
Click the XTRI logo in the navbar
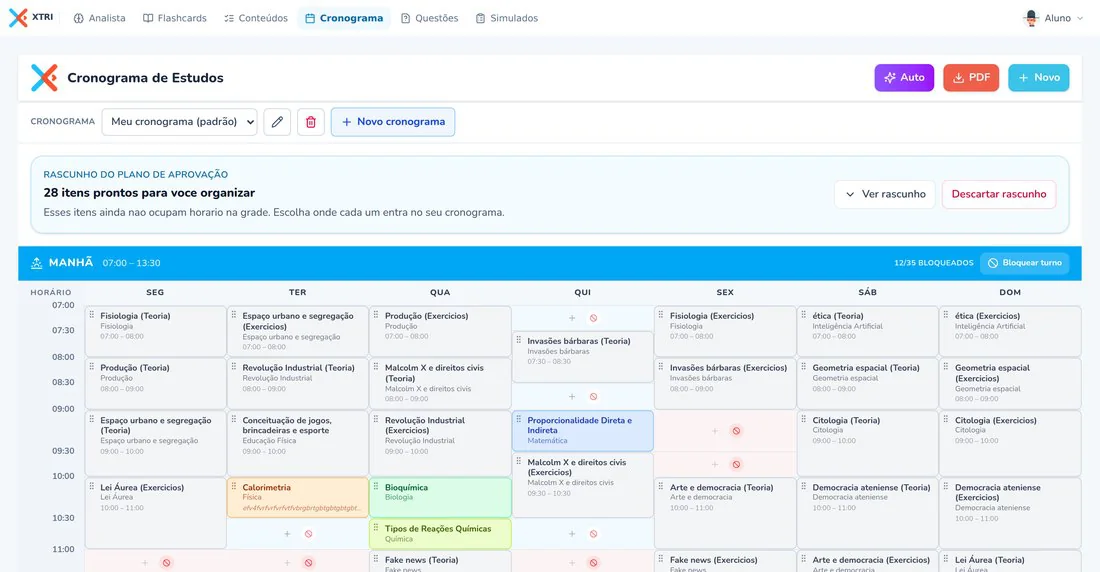(x=31, y=18)
